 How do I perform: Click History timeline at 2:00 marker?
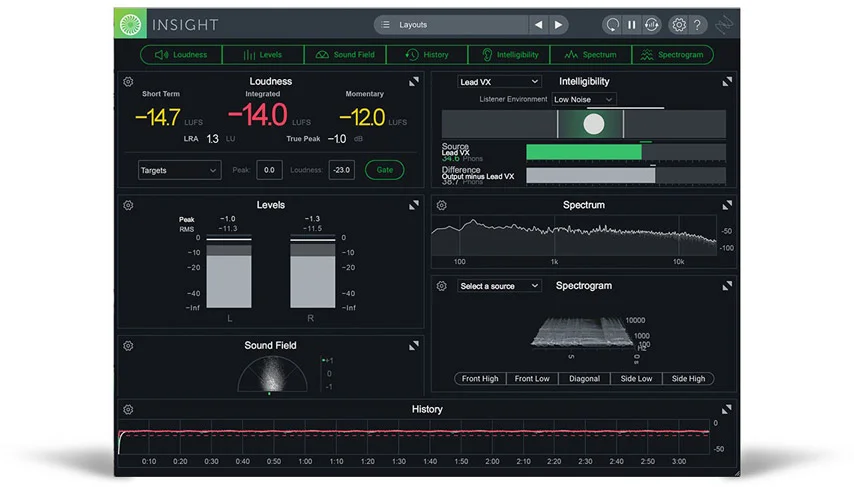tap(492, 461)
